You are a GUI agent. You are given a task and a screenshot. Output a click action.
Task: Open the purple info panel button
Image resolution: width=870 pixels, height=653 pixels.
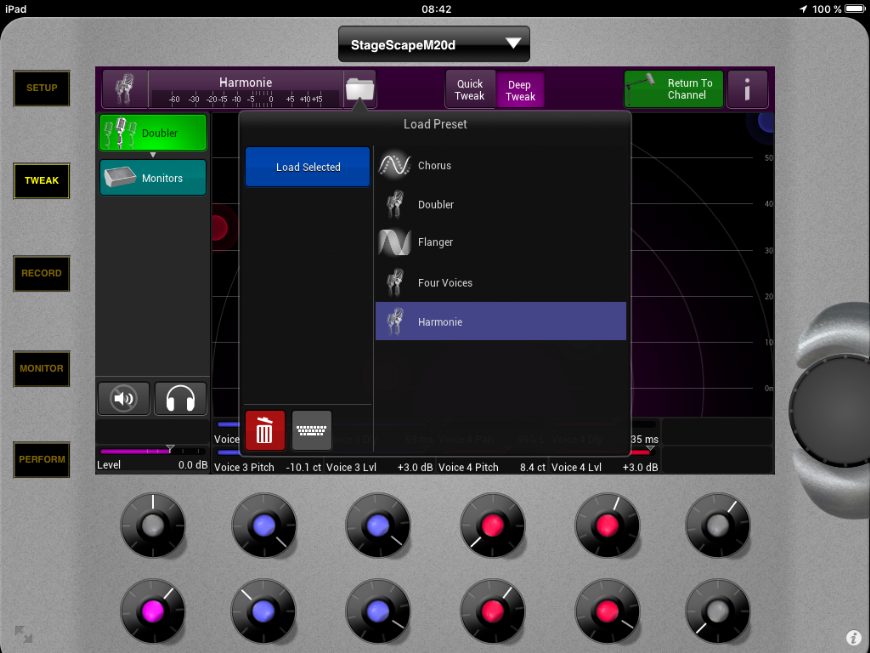click(747, 90)
